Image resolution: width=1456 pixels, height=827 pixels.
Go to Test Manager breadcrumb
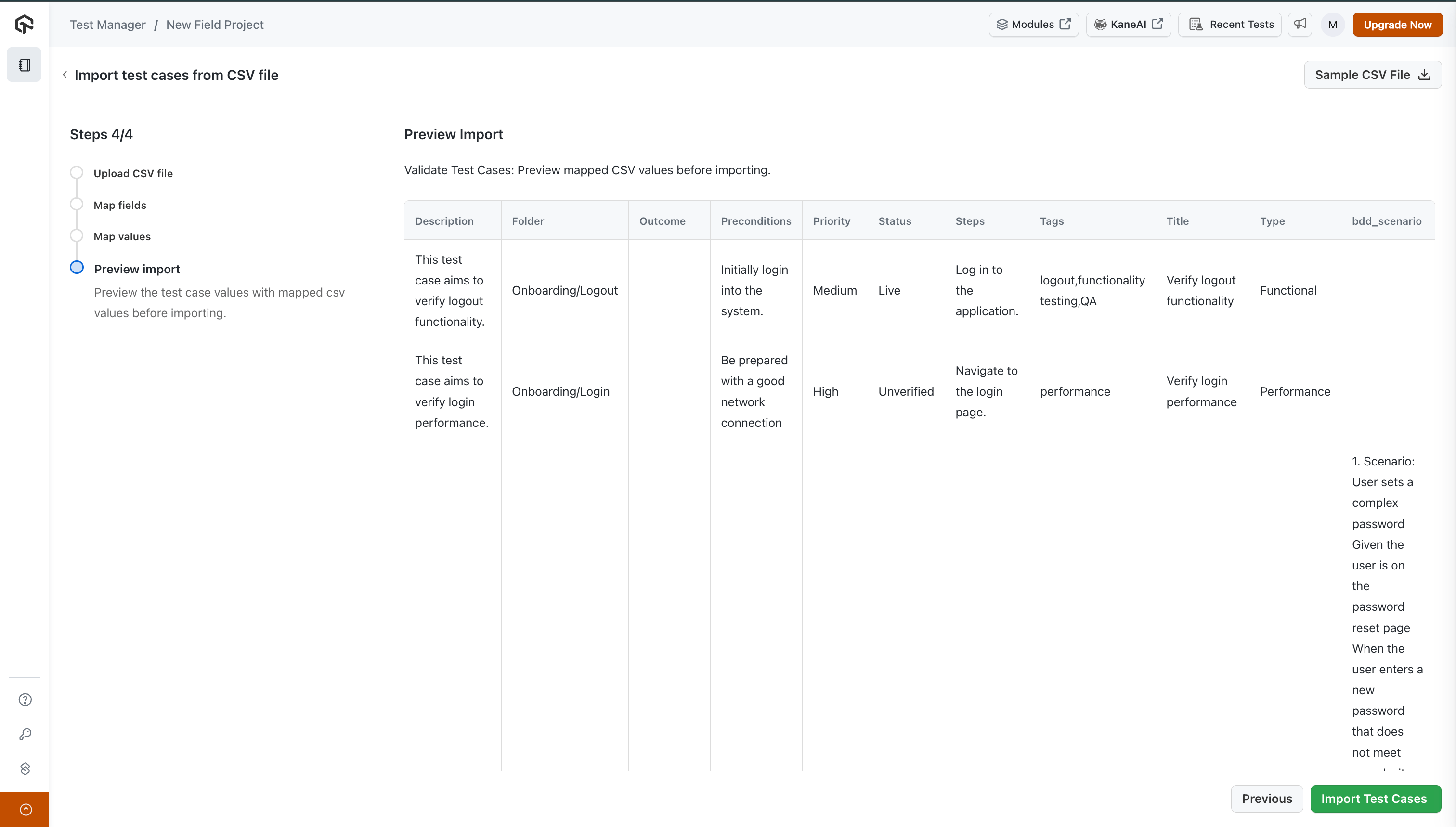[107, 25]
